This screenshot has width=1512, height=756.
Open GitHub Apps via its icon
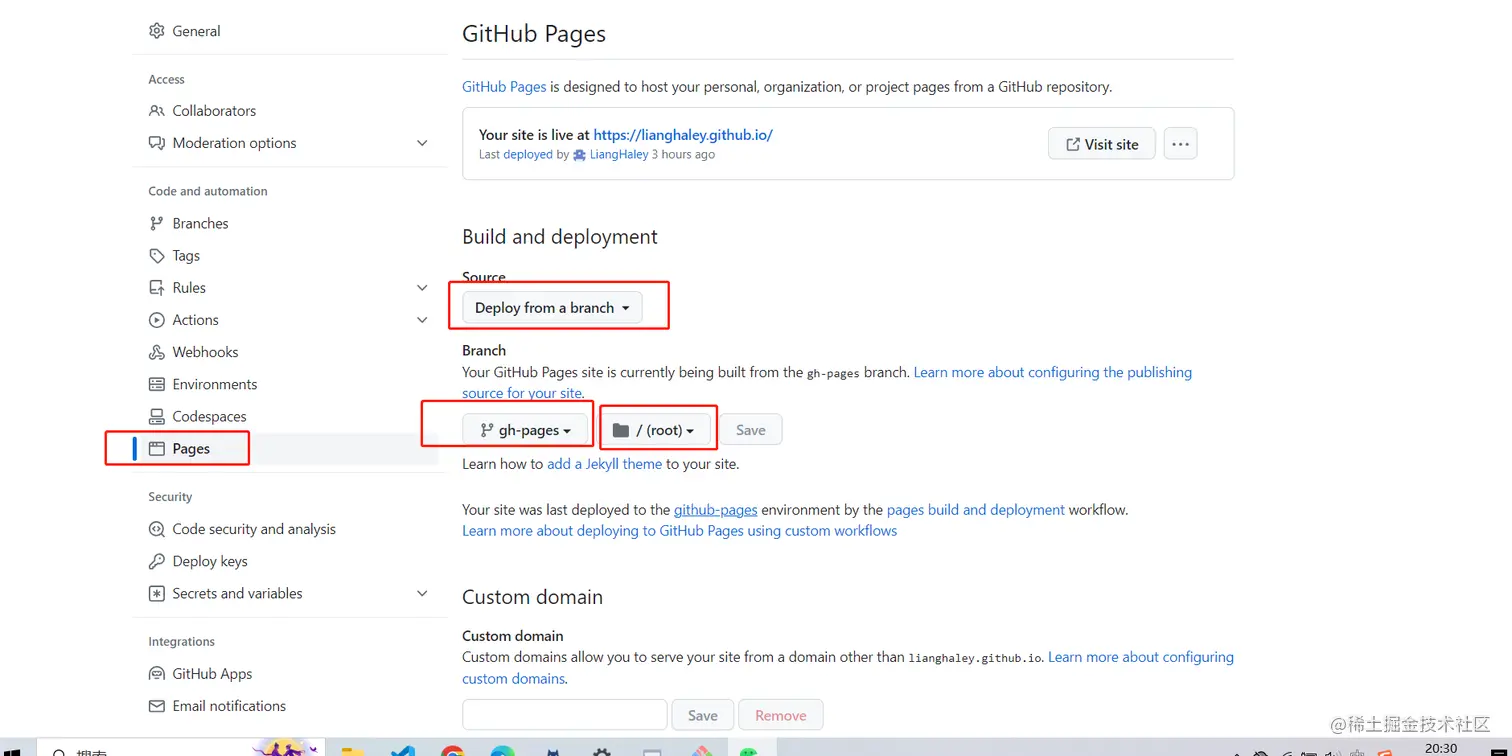[156, 674]
